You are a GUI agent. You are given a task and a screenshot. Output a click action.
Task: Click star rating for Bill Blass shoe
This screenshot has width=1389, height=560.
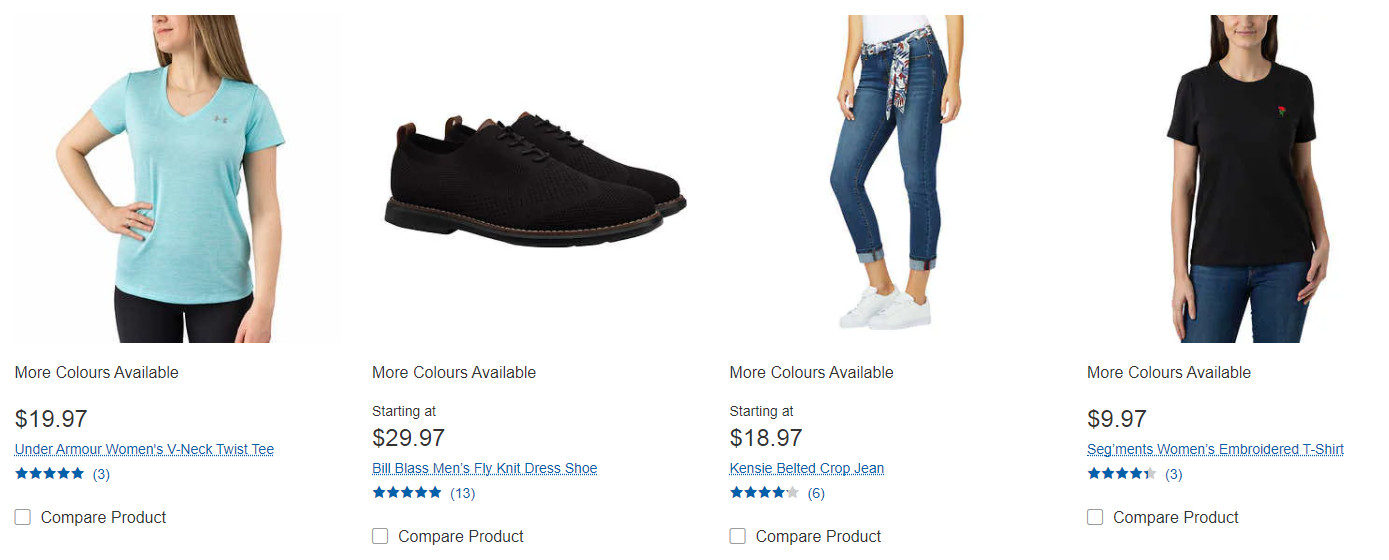click(407, 493)
